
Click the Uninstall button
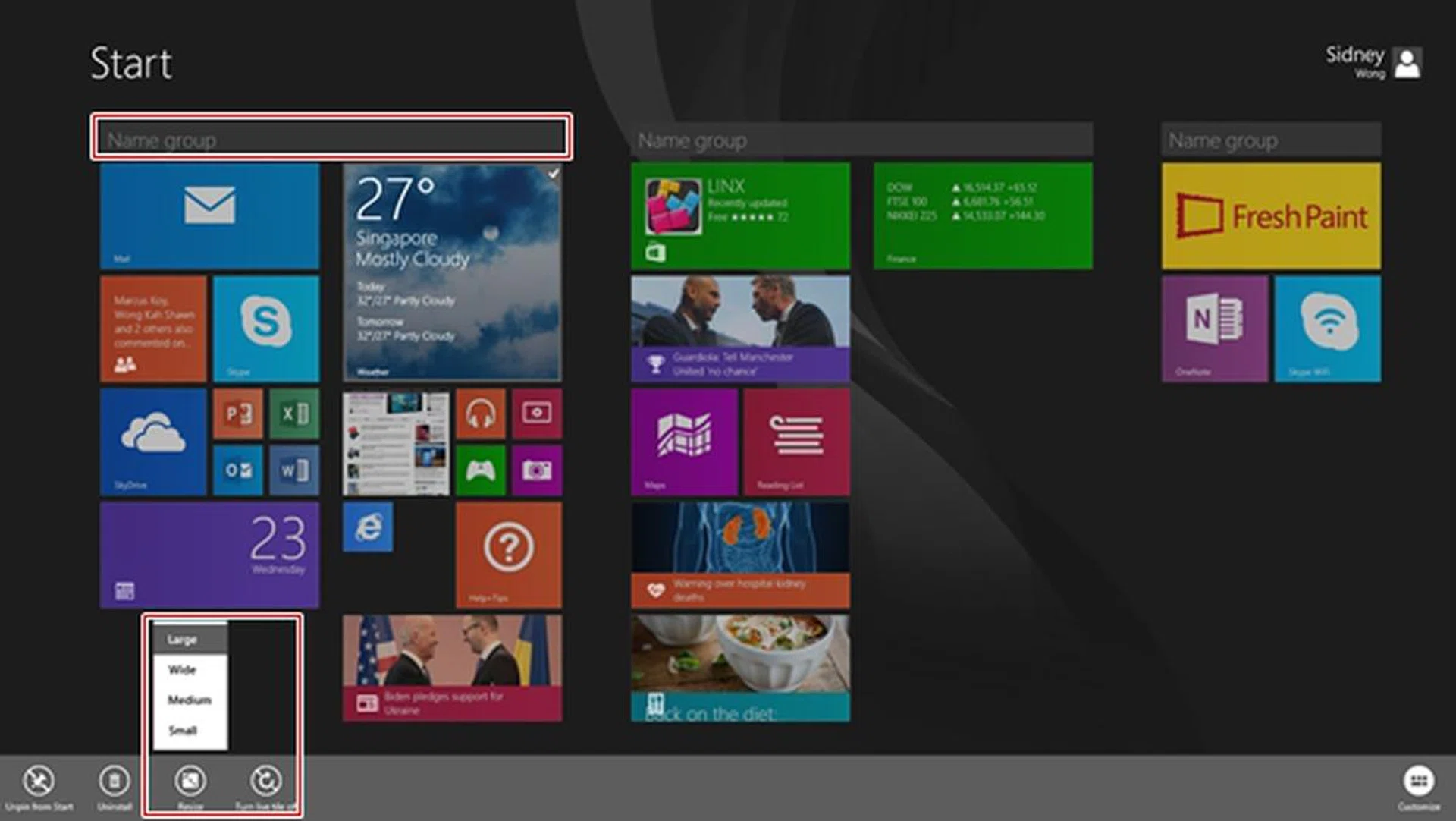coord(114,785)
